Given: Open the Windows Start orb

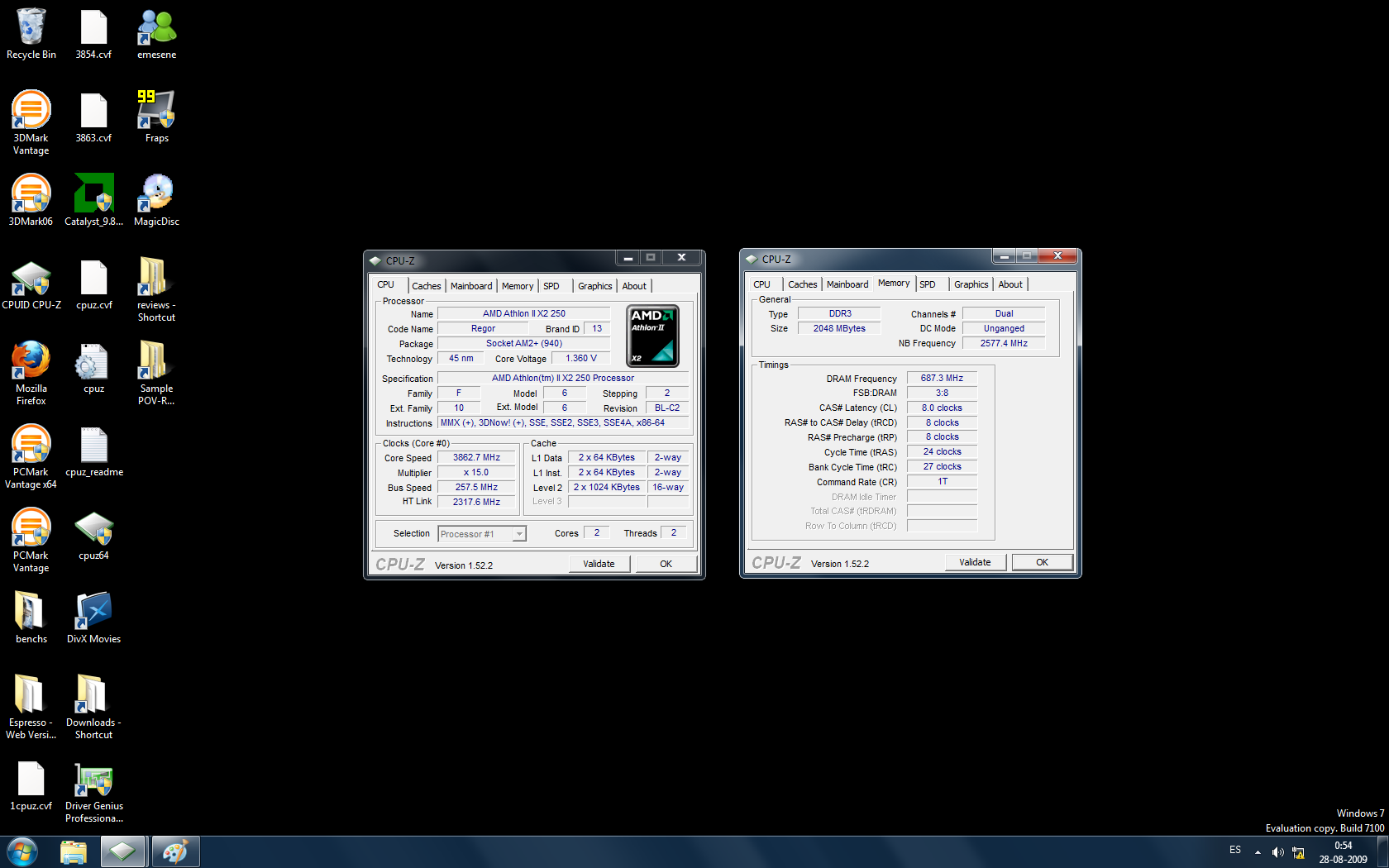Looking at the screenshot, I should click(x=22, y=851).
